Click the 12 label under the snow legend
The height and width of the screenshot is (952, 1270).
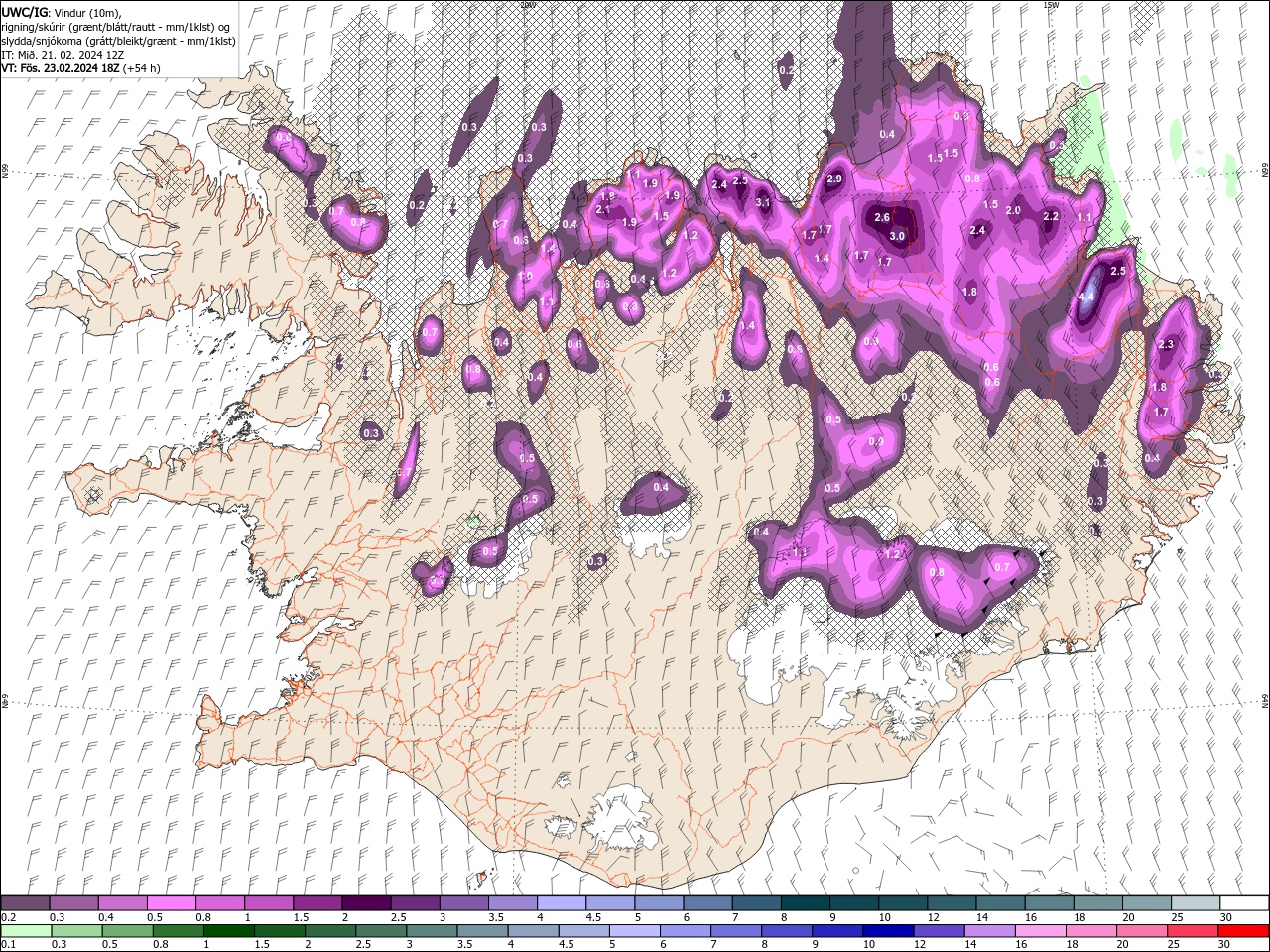tap(933, 917)
